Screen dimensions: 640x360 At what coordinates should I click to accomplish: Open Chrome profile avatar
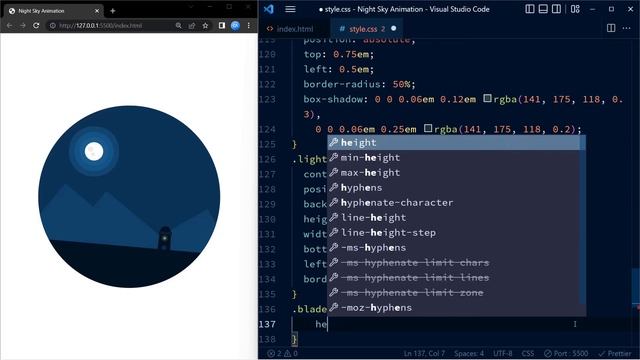[235, 25]
